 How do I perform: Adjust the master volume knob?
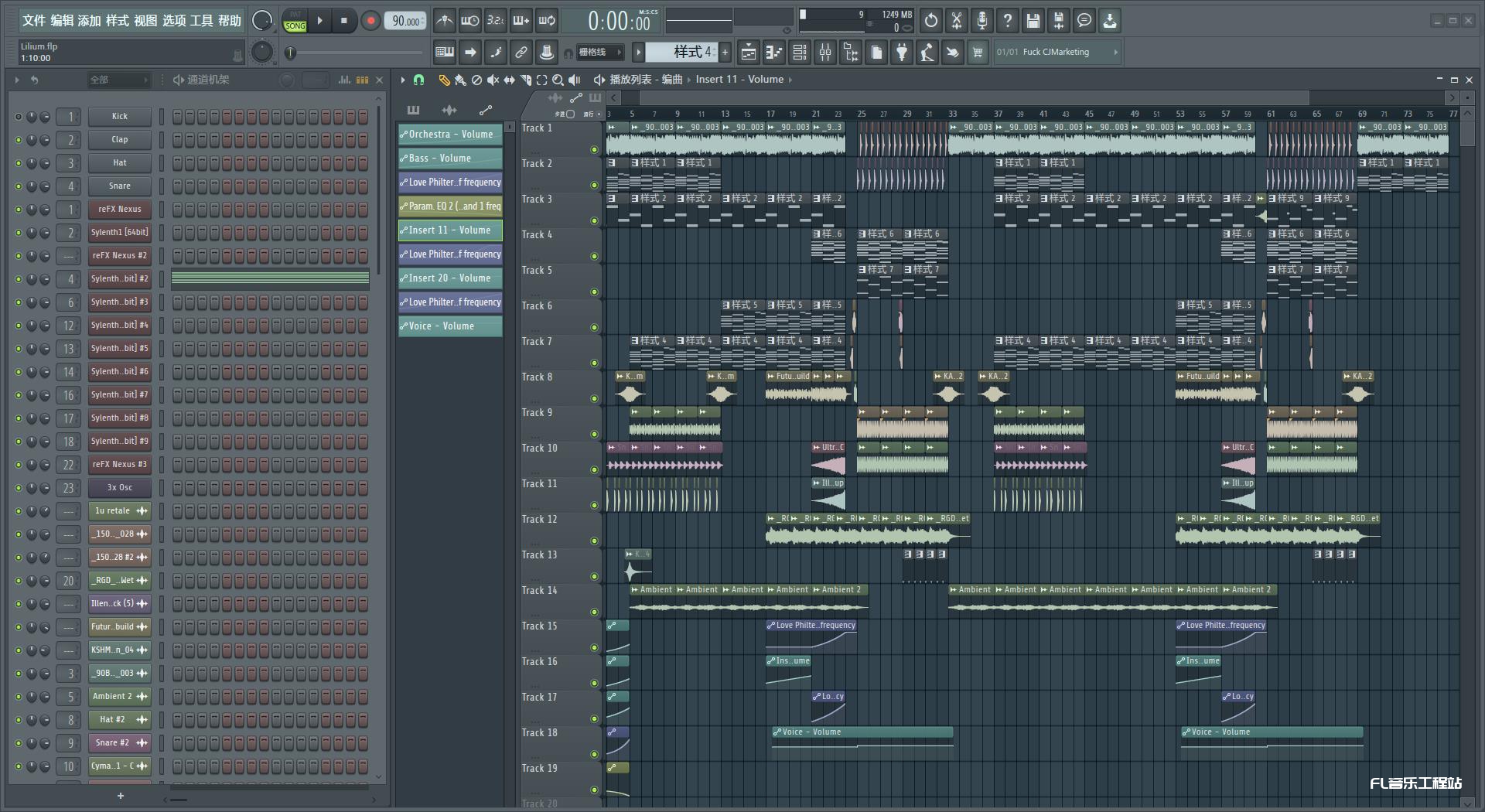[x=262, y=21]
